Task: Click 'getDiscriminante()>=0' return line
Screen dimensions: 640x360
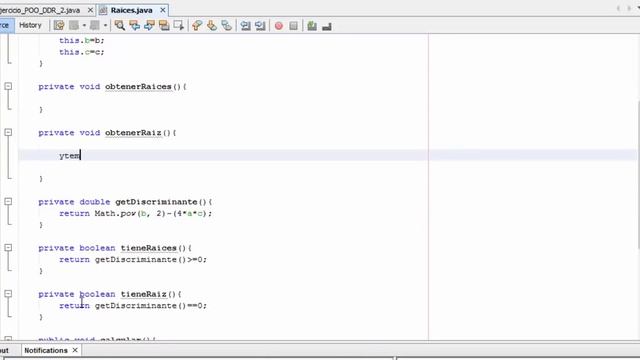Action: click(133, 260)
